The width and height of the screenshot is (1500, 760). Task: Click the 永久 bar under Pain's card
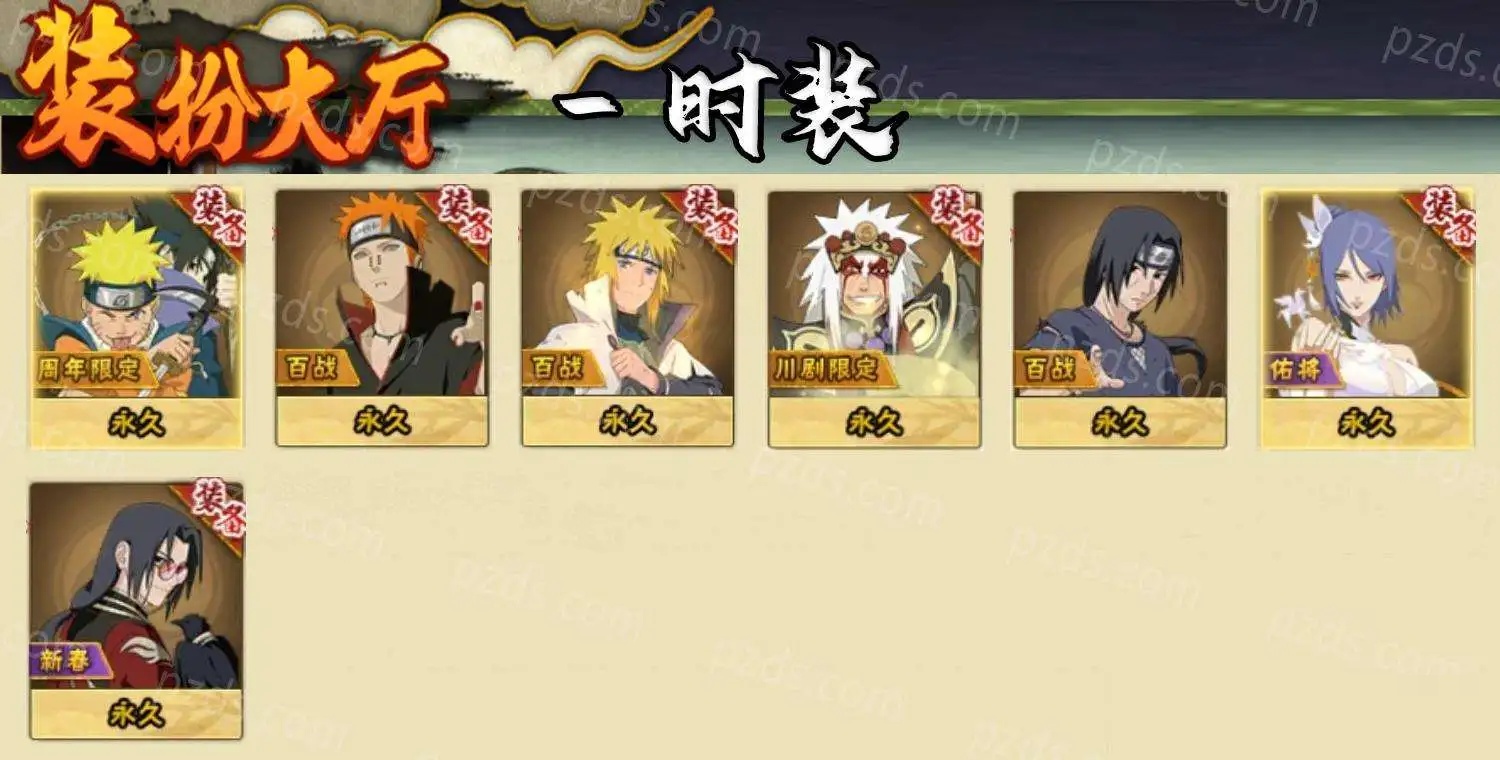(382, 422)
